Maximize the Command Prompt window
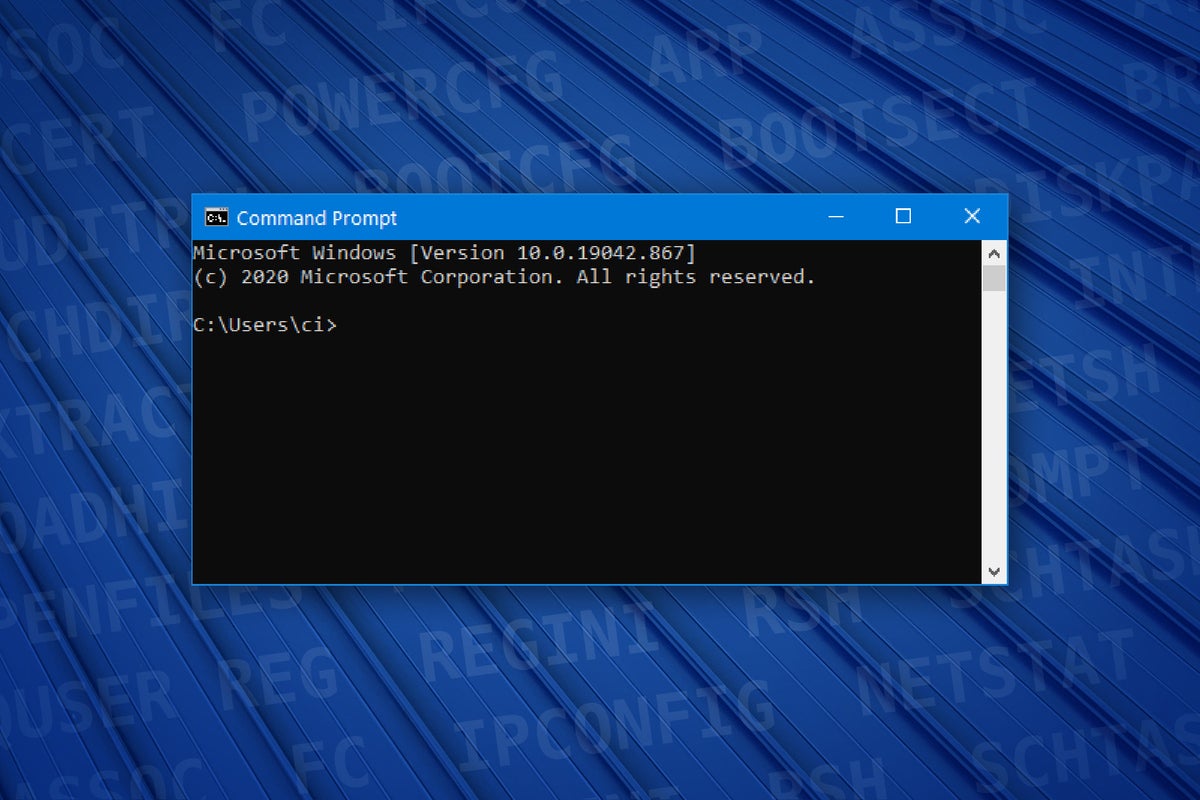This screenshot has width=1200, height=800. (904, 216)
